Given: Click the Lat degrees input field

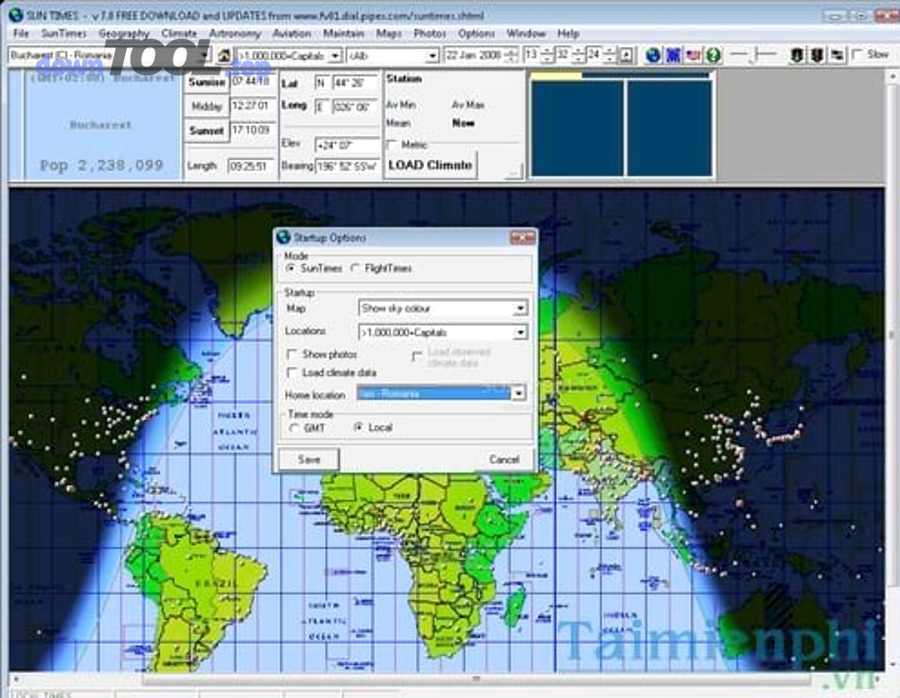Looking at the screenshot, I should [354, 83].
